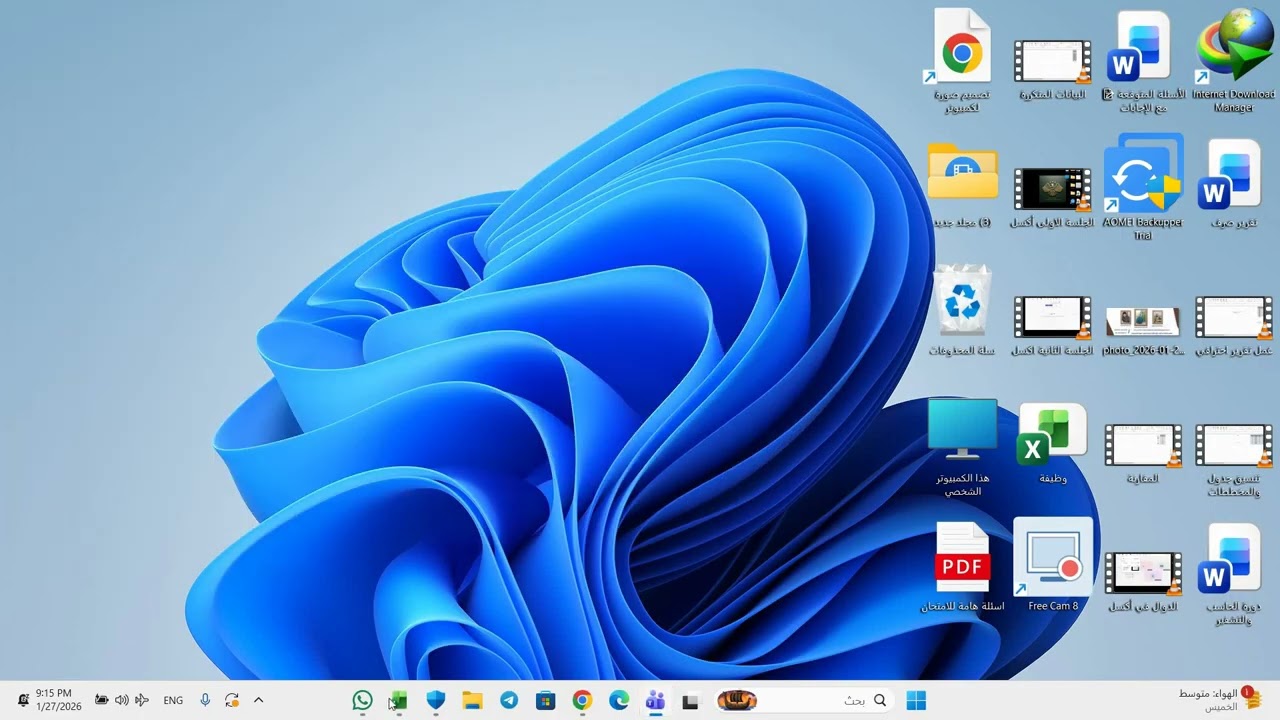Switch the ENG input language indicator
1280x720 pixels.
(x=173, y=701)
